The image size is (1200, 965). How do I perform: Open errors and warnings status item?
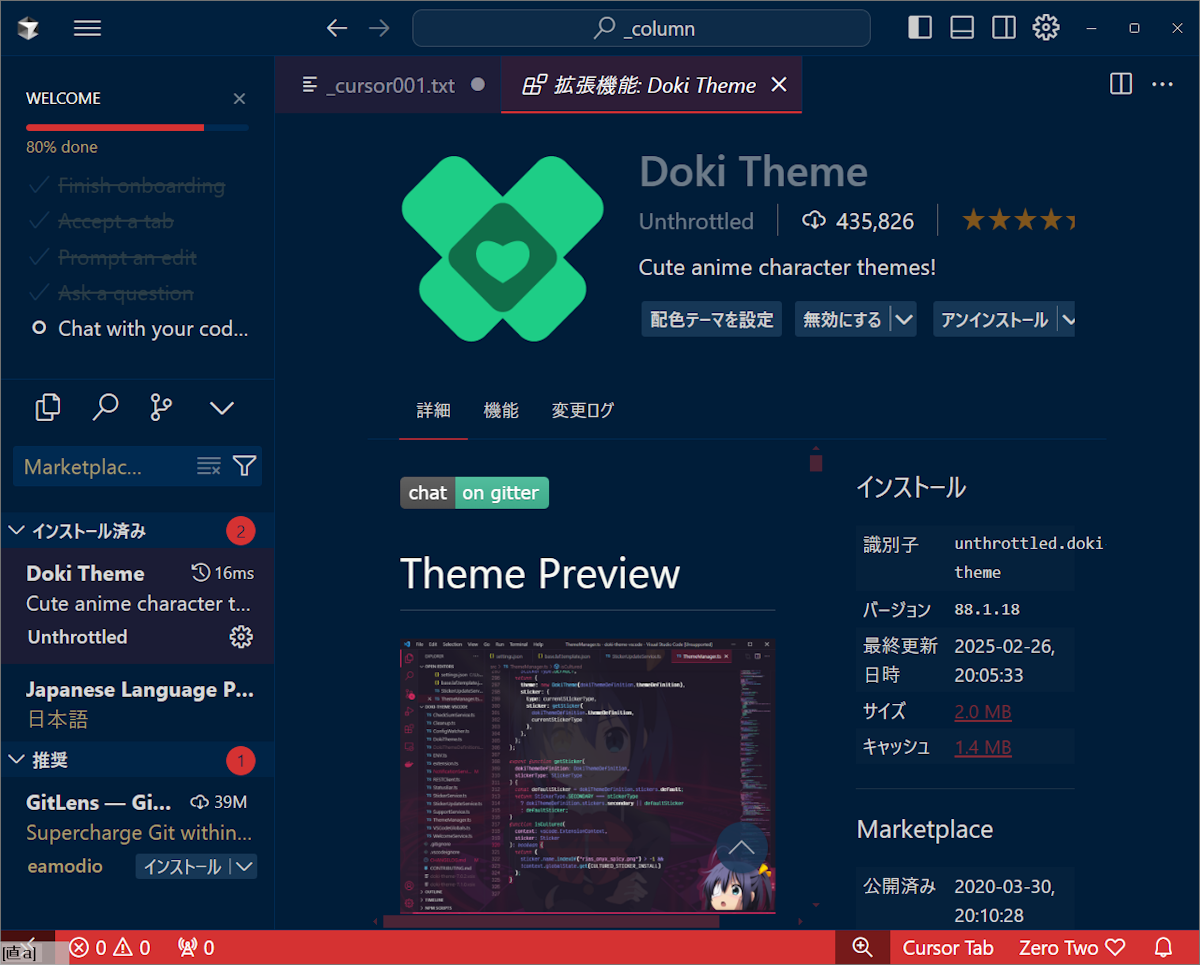click(110, 947)
